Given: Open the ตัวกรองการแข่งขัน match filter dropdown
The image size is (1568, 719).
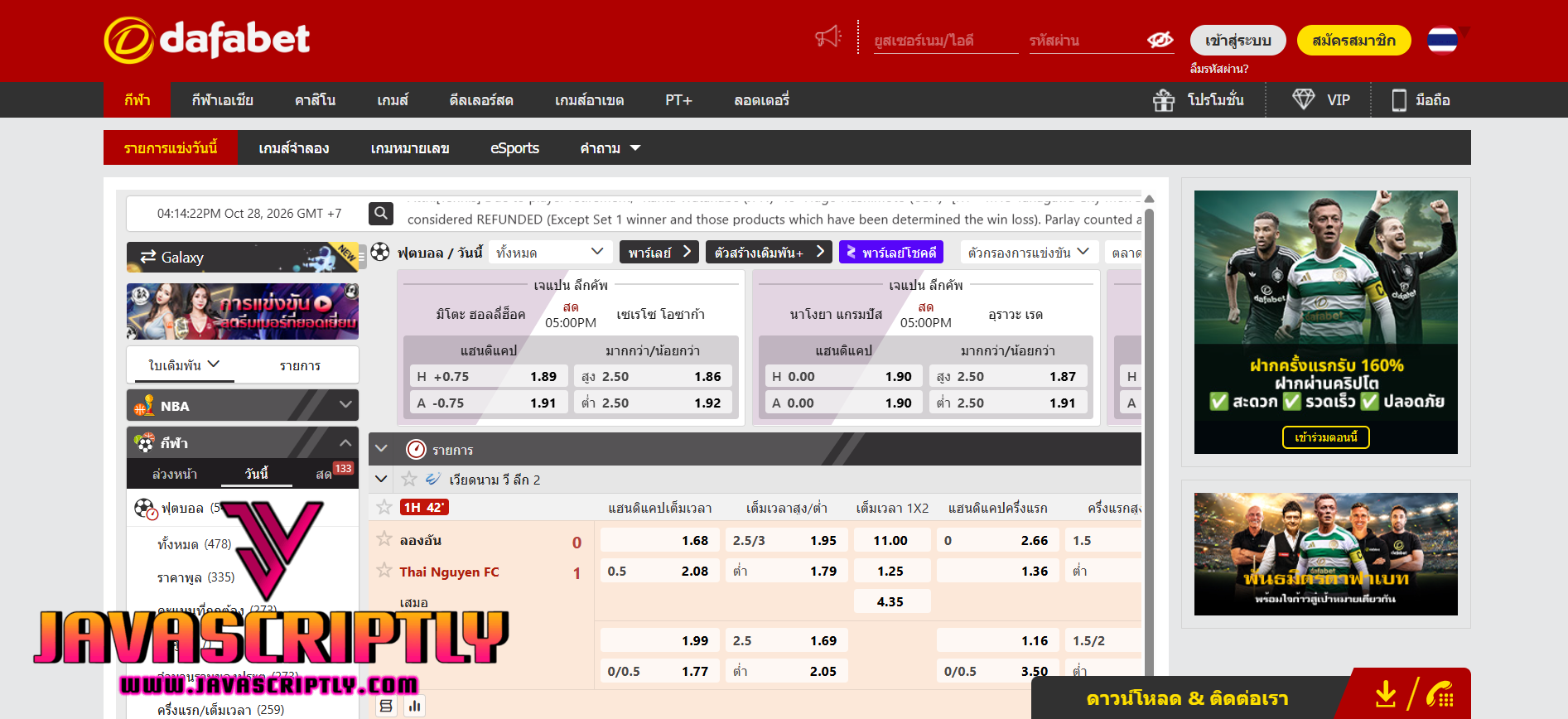Looking at the screenshot, I should 1029,252.
